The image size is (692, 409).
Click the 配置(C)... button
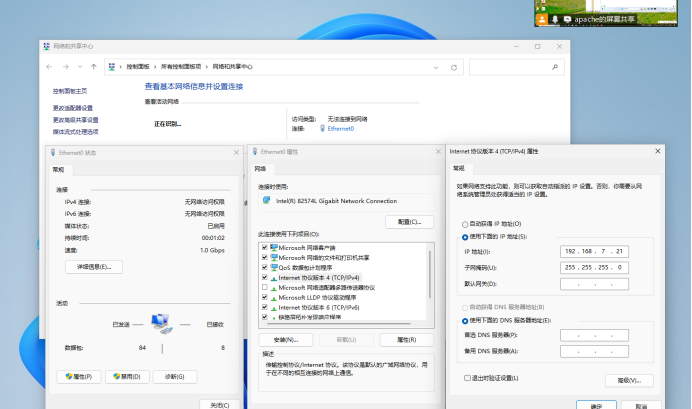point(408,221)
